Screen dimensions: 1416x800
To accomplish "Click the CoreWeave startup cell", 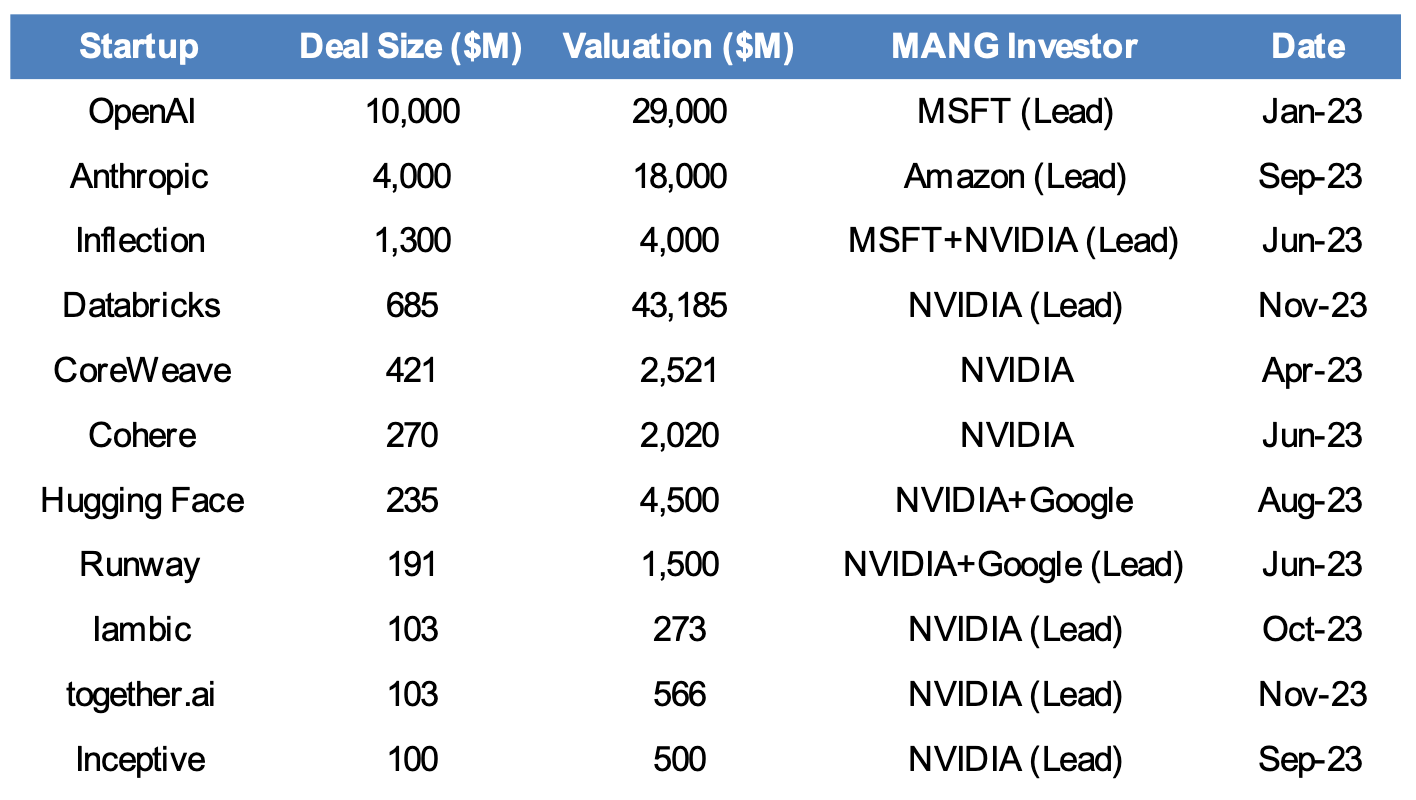I will pyautogui.click(x=142, y=370).
